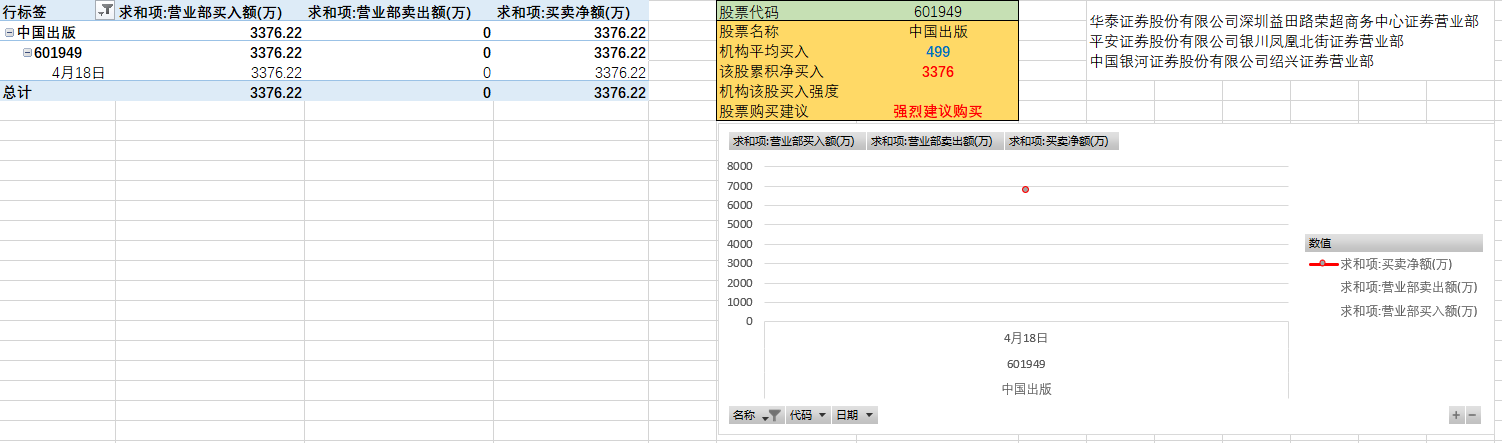Click chart field button 求和项:营业部买入额(万)
1502x443 pixels.
(797, 142)
